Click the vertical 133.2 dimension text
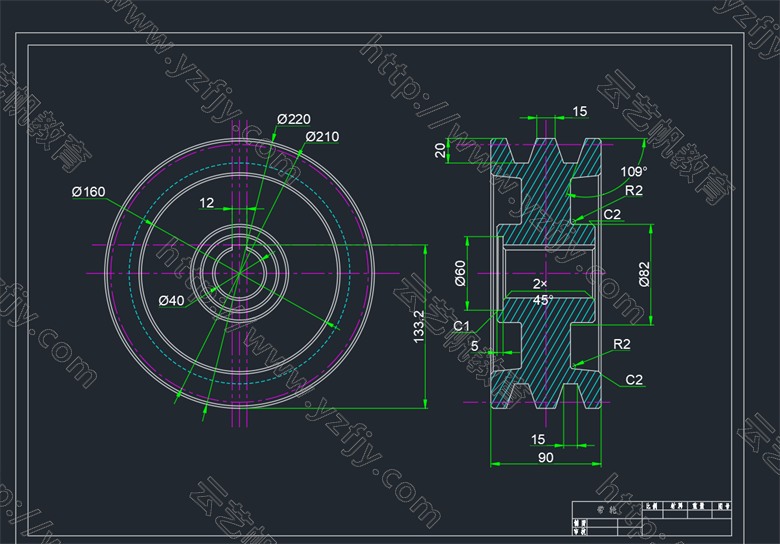This screenshot has height=544, width=780. pyautogui.click(x=419, y=327)
